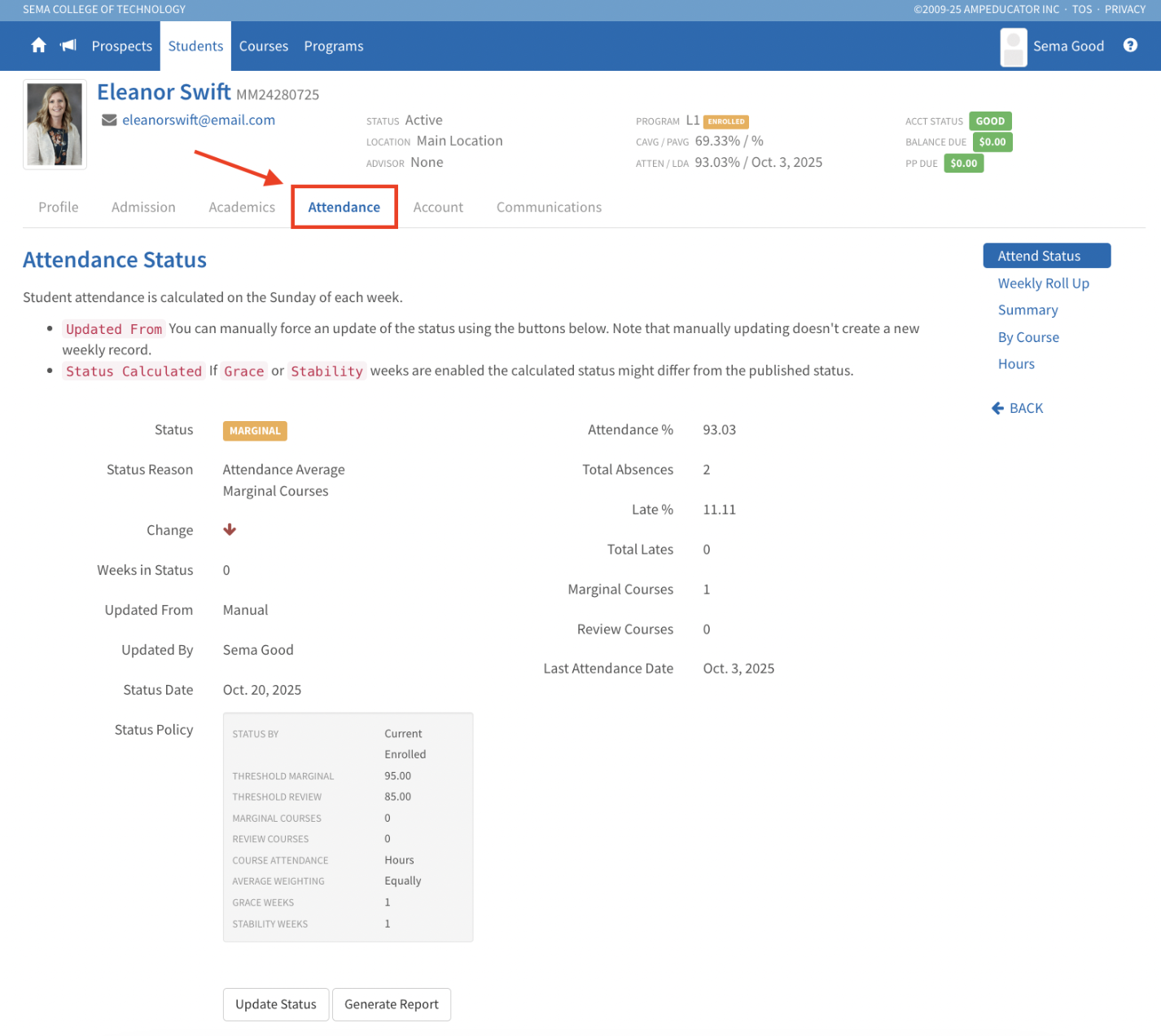This screenshot has height=1036, width=1161.
Task: Click the eleanorswift@email.com link
Action: click(199, 121)
